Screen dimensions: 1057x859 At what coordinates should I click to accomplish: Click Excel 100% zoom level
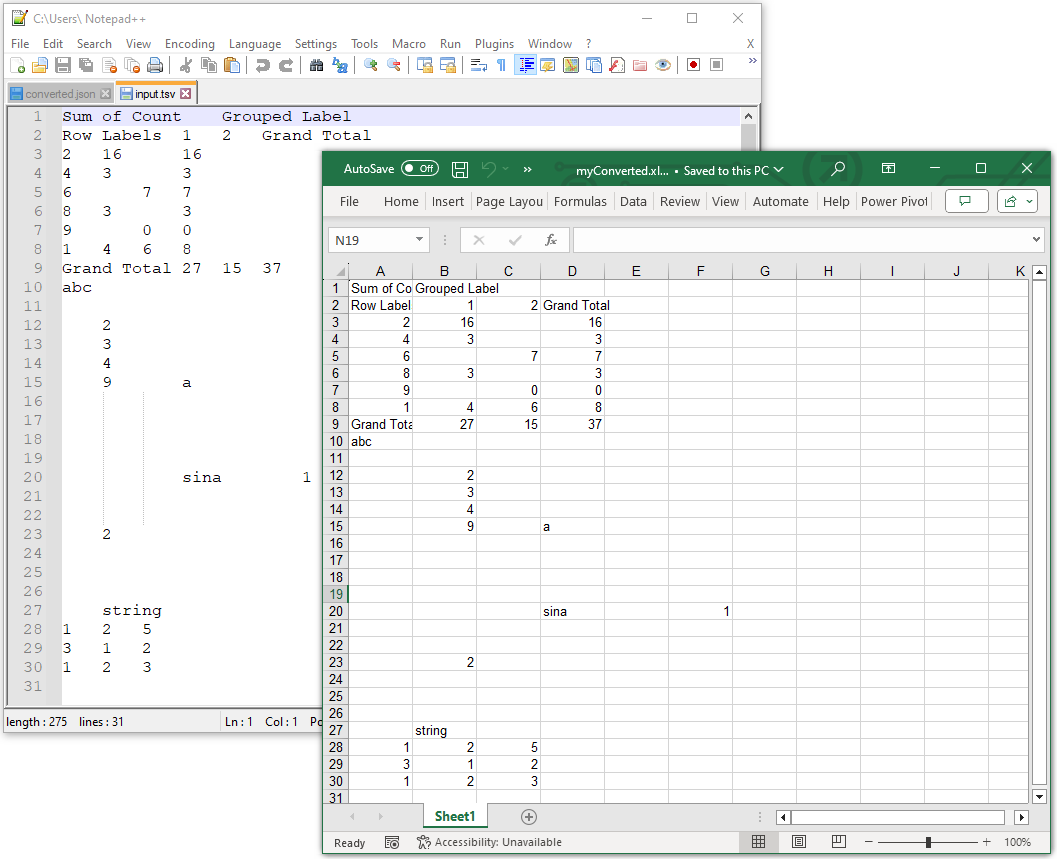[1017, 842]
